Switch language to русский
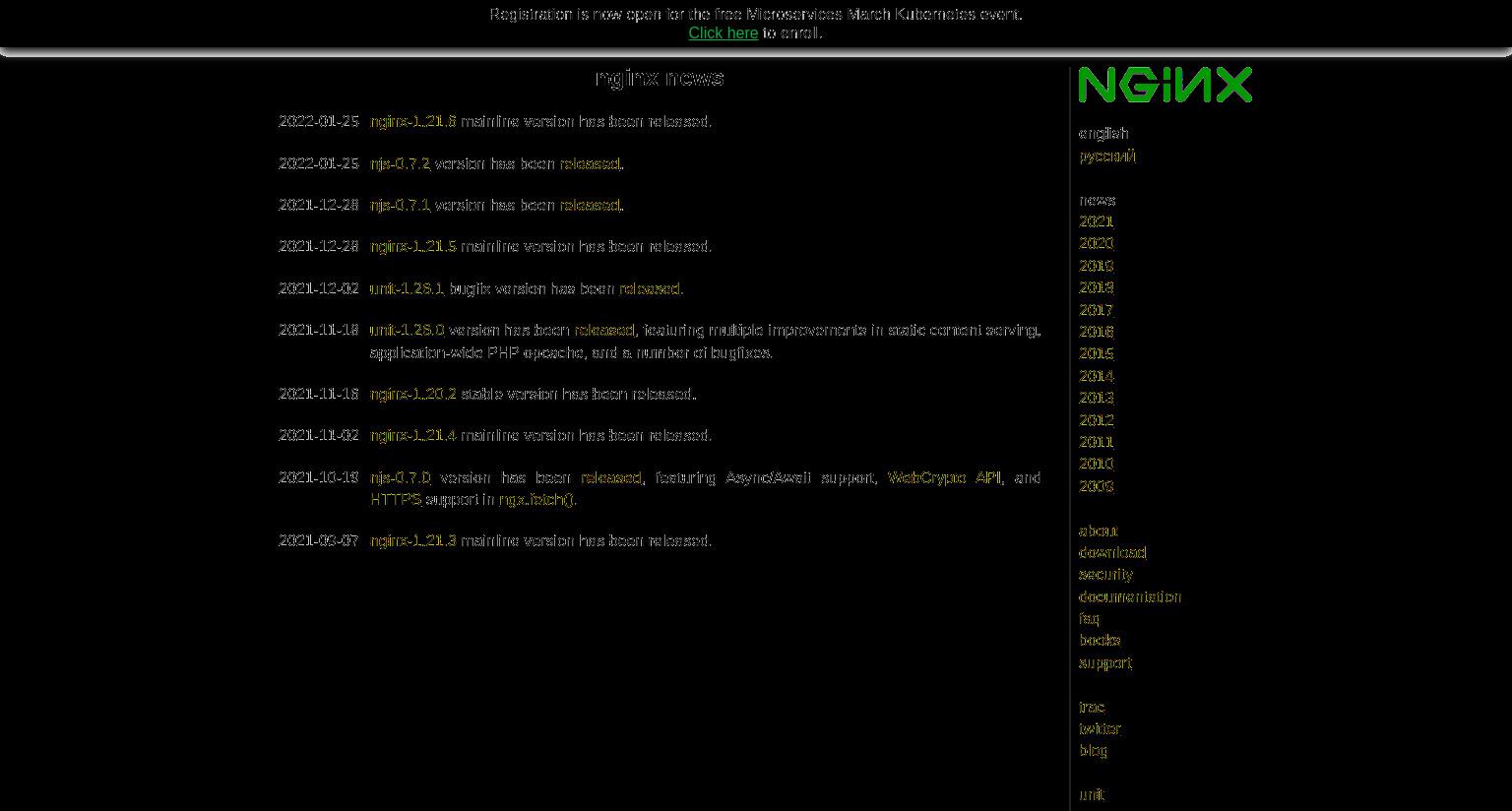This screenshot has height=811, width=1512. pyautogui.click(x=1107, y=156)
